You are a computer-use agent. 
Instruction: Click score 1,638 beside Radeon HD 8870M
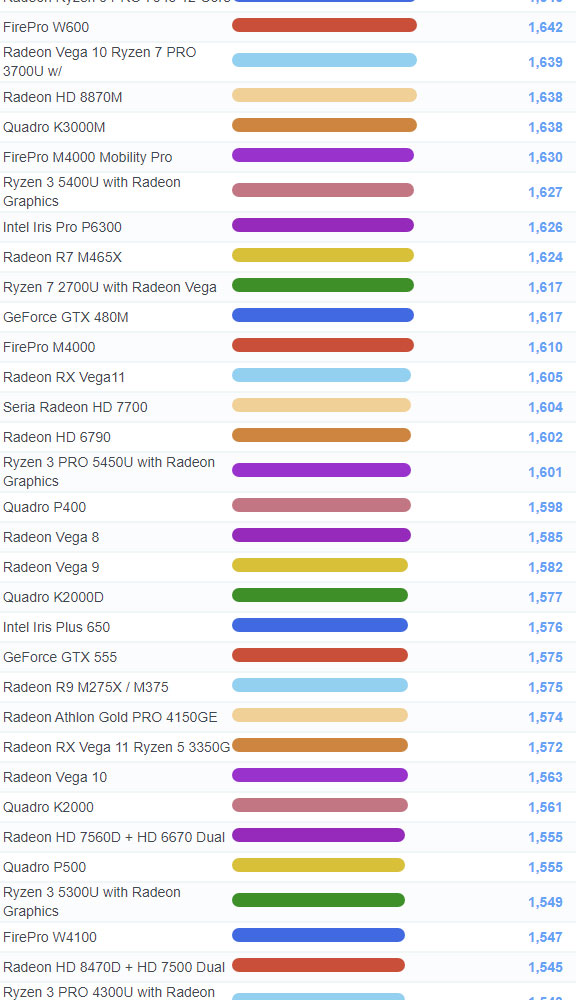tap(545, 98)
